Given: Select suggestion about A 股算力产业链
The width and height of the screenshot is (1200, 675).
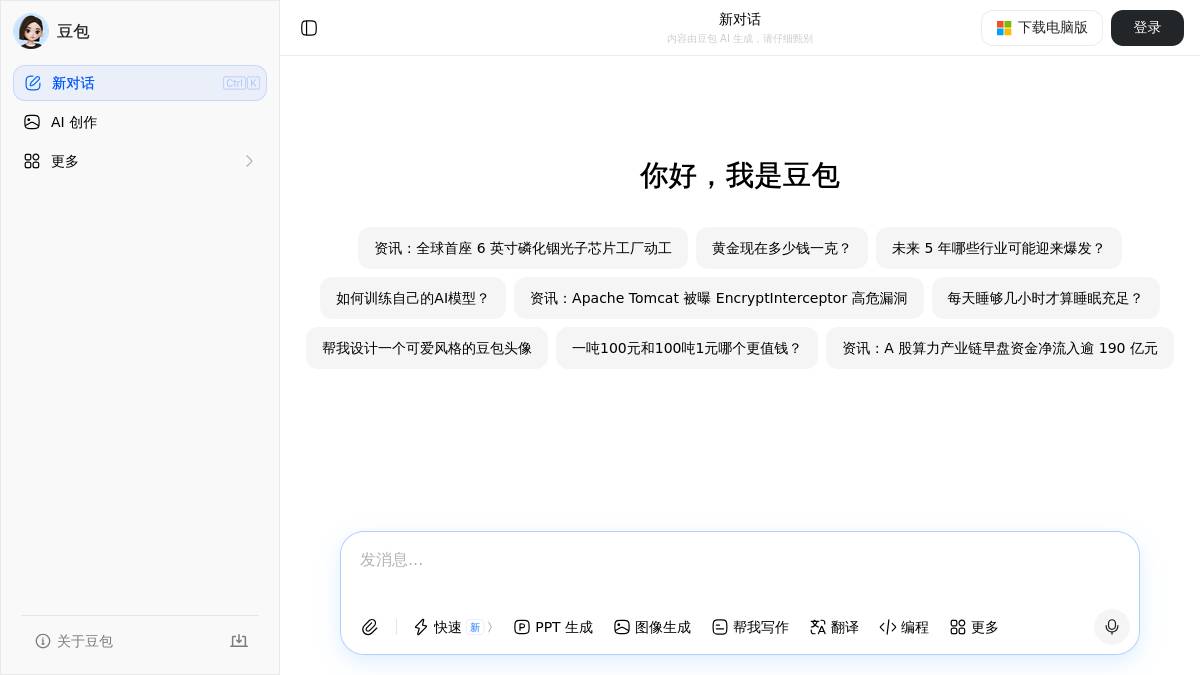Looking at the screenshot, I should tap(1000, 348).
